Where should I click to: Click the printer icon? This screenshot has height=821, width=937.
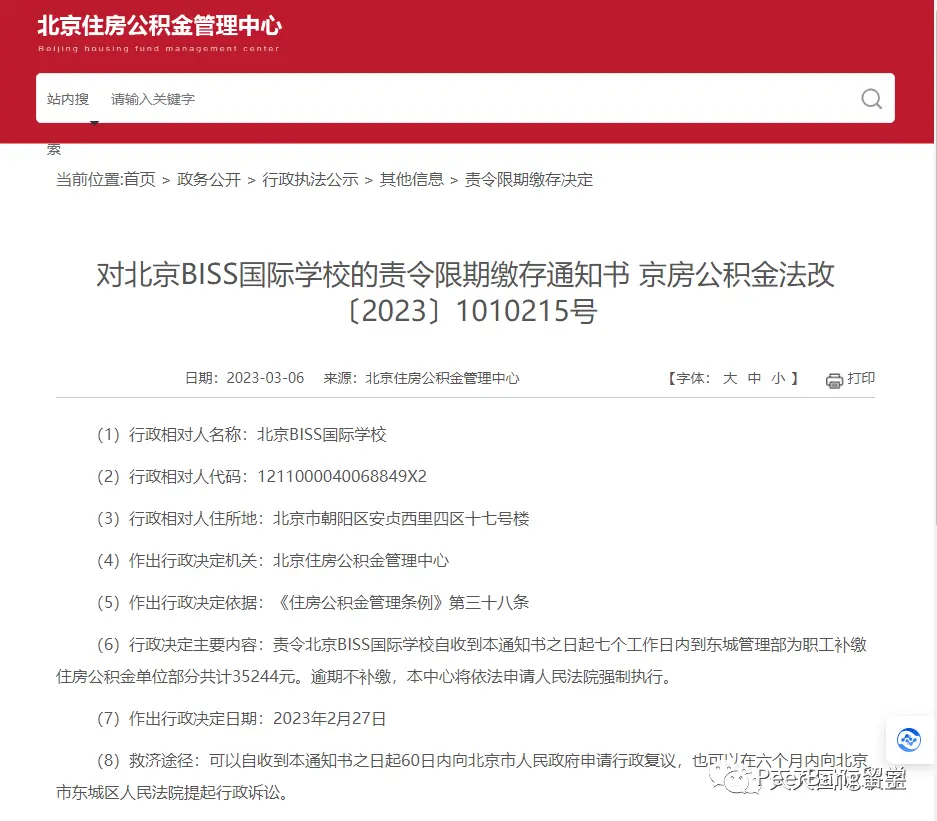pyautogui.click(x=834, y=380)
